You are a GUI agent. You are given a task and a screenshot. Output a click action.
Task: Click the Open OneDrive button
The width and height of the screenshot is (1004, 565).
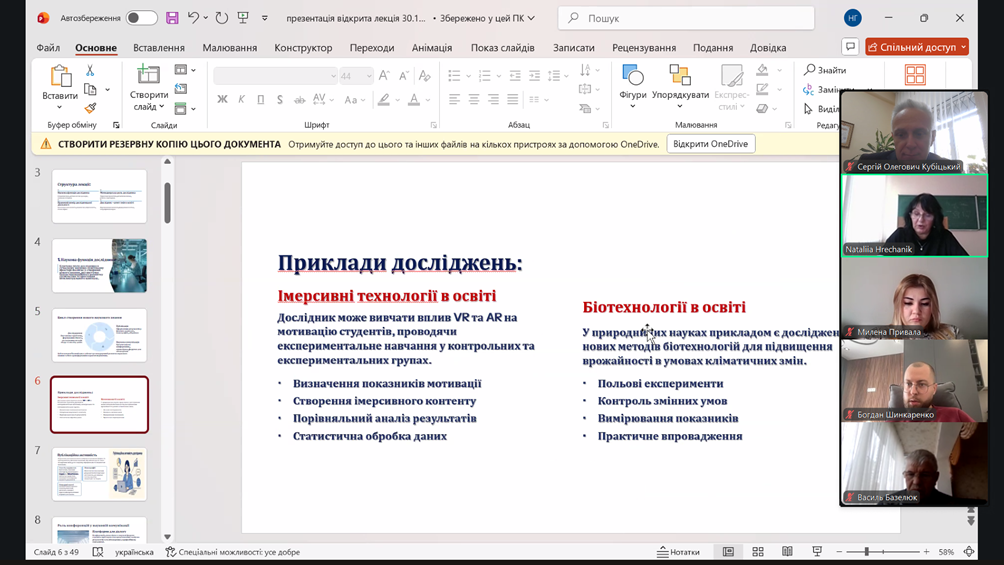pos(710,144)
